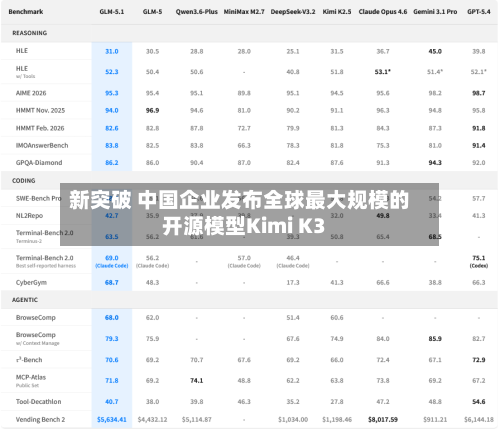Click the bold 91.4 GPT-5.4 IMOAnswerBench score
This screenshot has height=429, width=500.
pyautogui.click(x=479, y=145)
